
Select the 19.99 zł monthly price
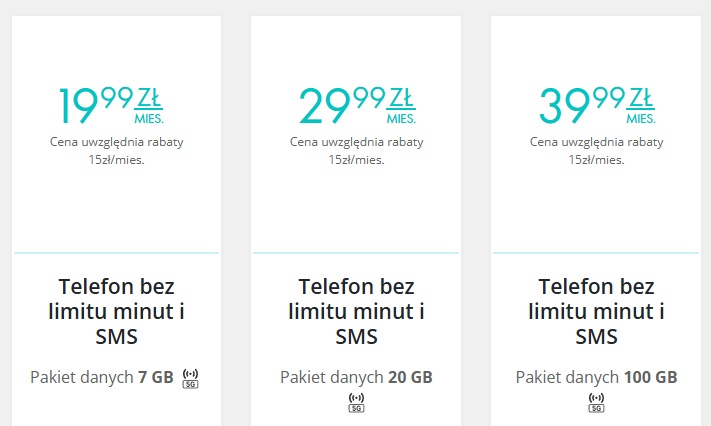pos(111,106)
